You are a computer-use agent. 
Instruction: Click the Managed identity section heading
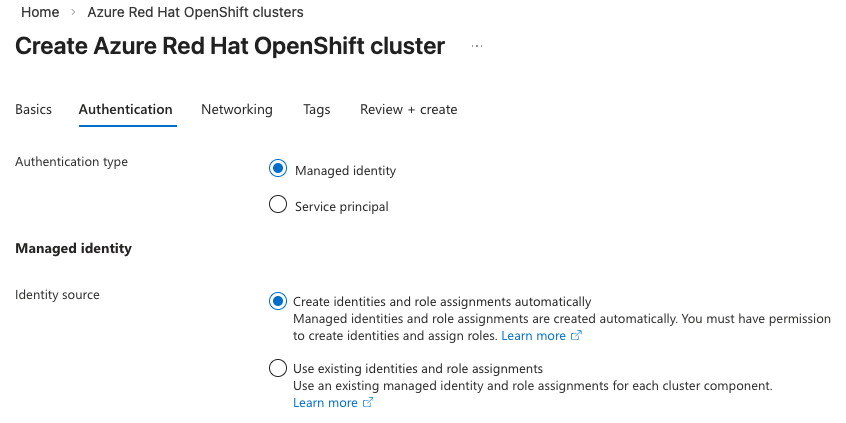(73, 248)
